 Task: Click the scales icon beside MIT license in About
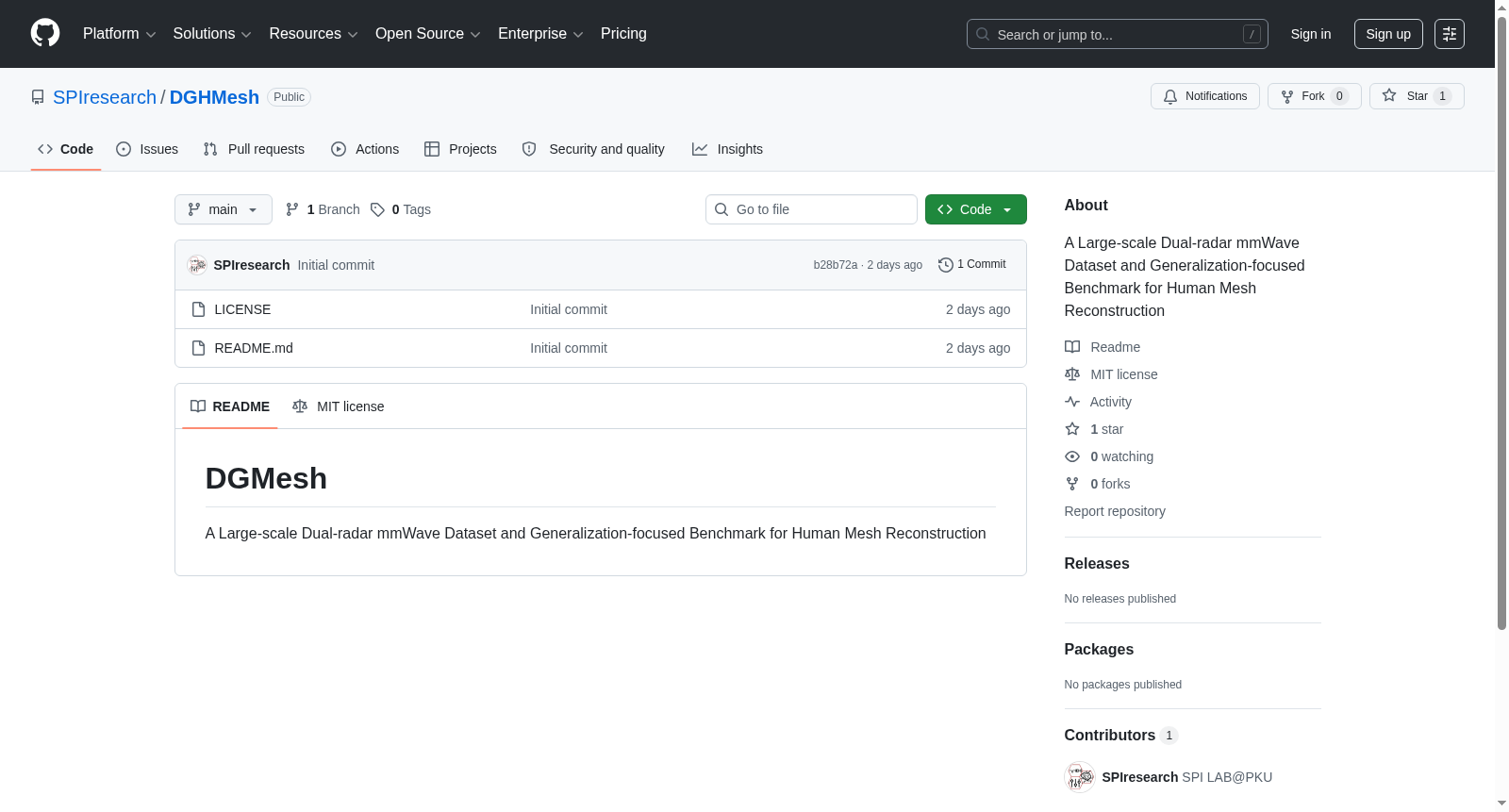click(1072, 374)
